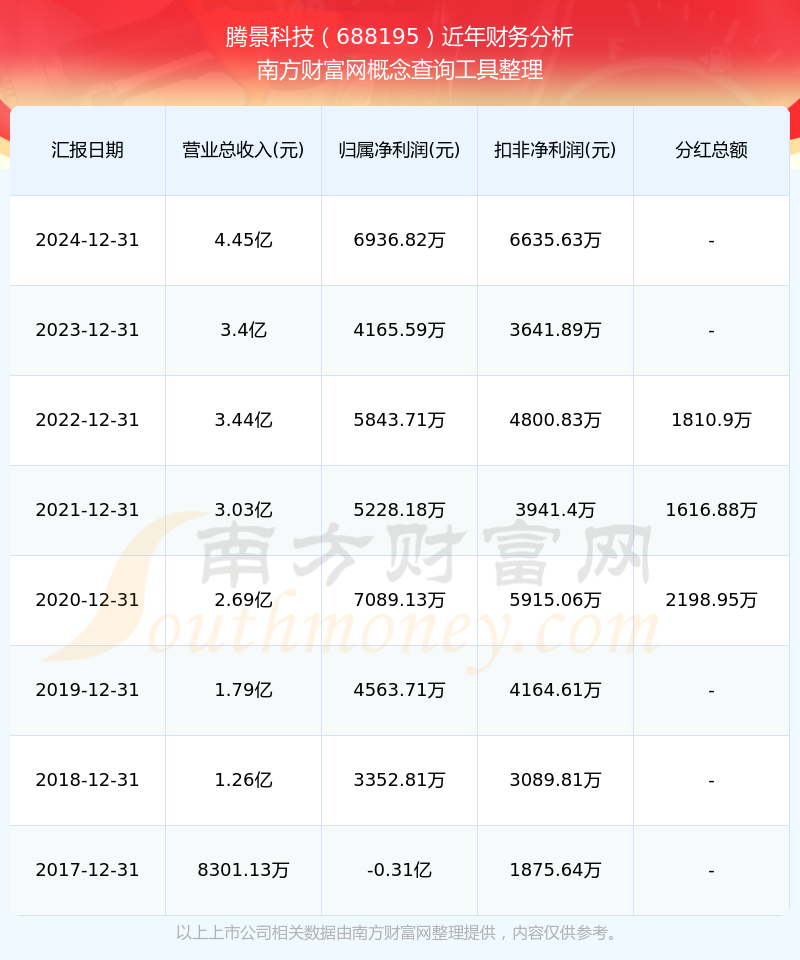Image resolution: width=800 pixels, height=960 pixels.
Task: Select the 2018-12-31 date cell
Action: pyautogui.click(x=88, y=780)
